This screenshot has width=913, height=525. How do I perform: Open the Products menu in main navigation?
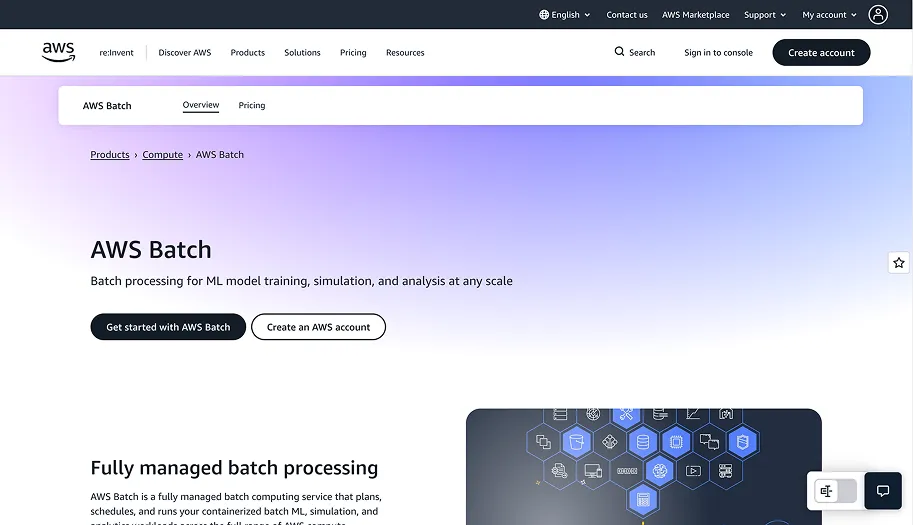tap(247, 52)
